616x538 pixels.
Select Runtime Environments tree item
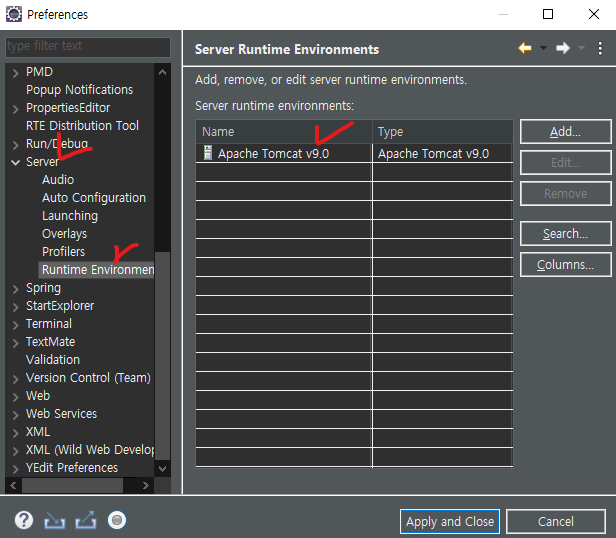click(x=98, y=270)
